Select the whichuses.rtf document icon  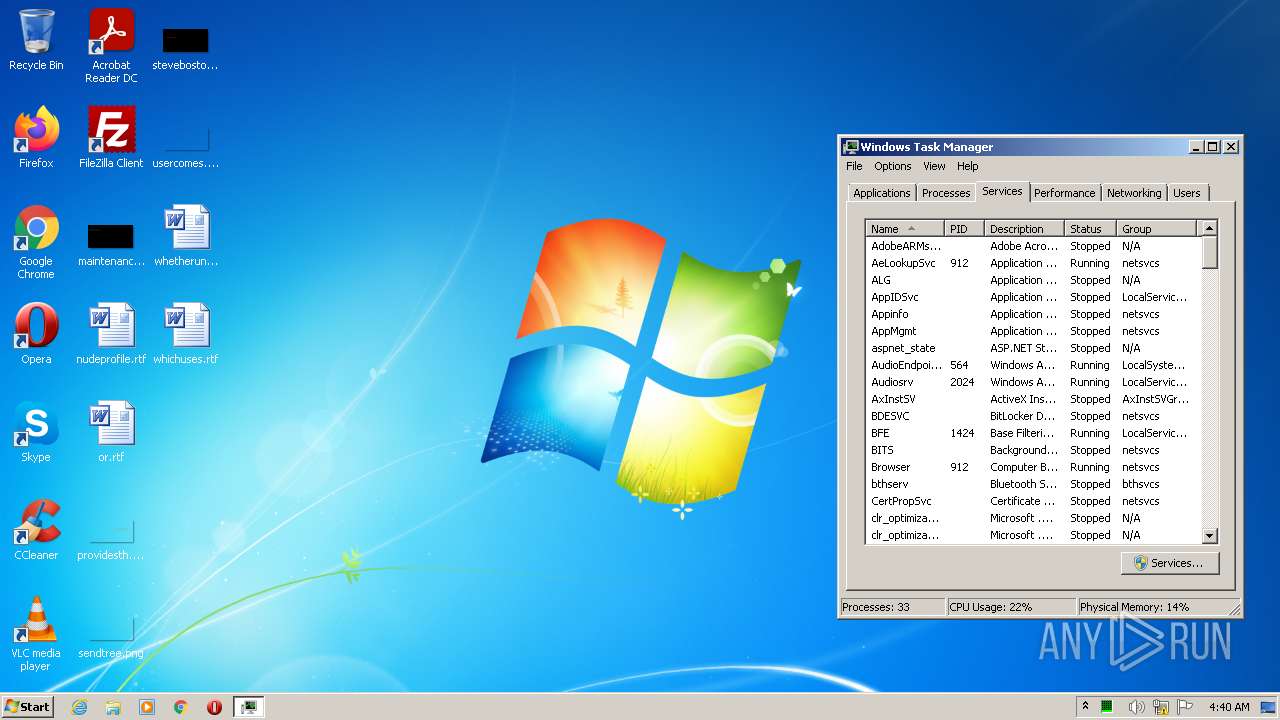pyautogui.click(x=186, y=333)
